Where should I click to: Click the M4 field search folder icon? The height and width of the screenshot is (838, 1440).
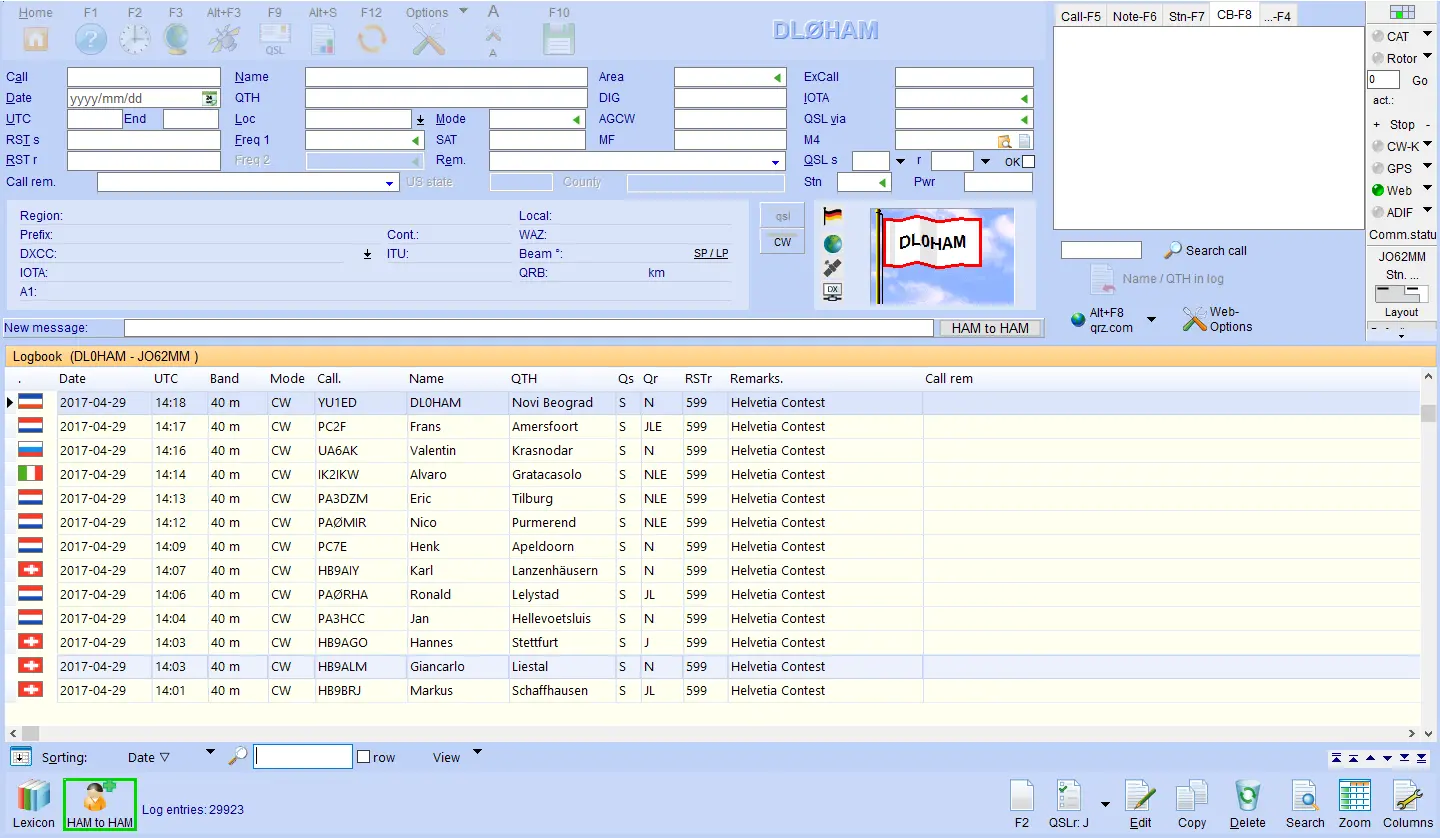click(x=1005, y=141)
